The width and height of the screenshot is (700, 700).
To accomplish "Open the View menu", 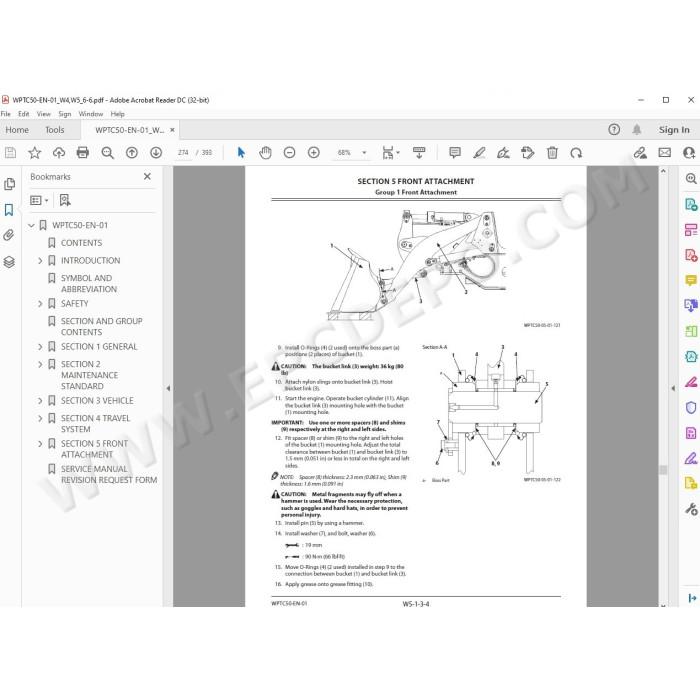I will (43, 114).
